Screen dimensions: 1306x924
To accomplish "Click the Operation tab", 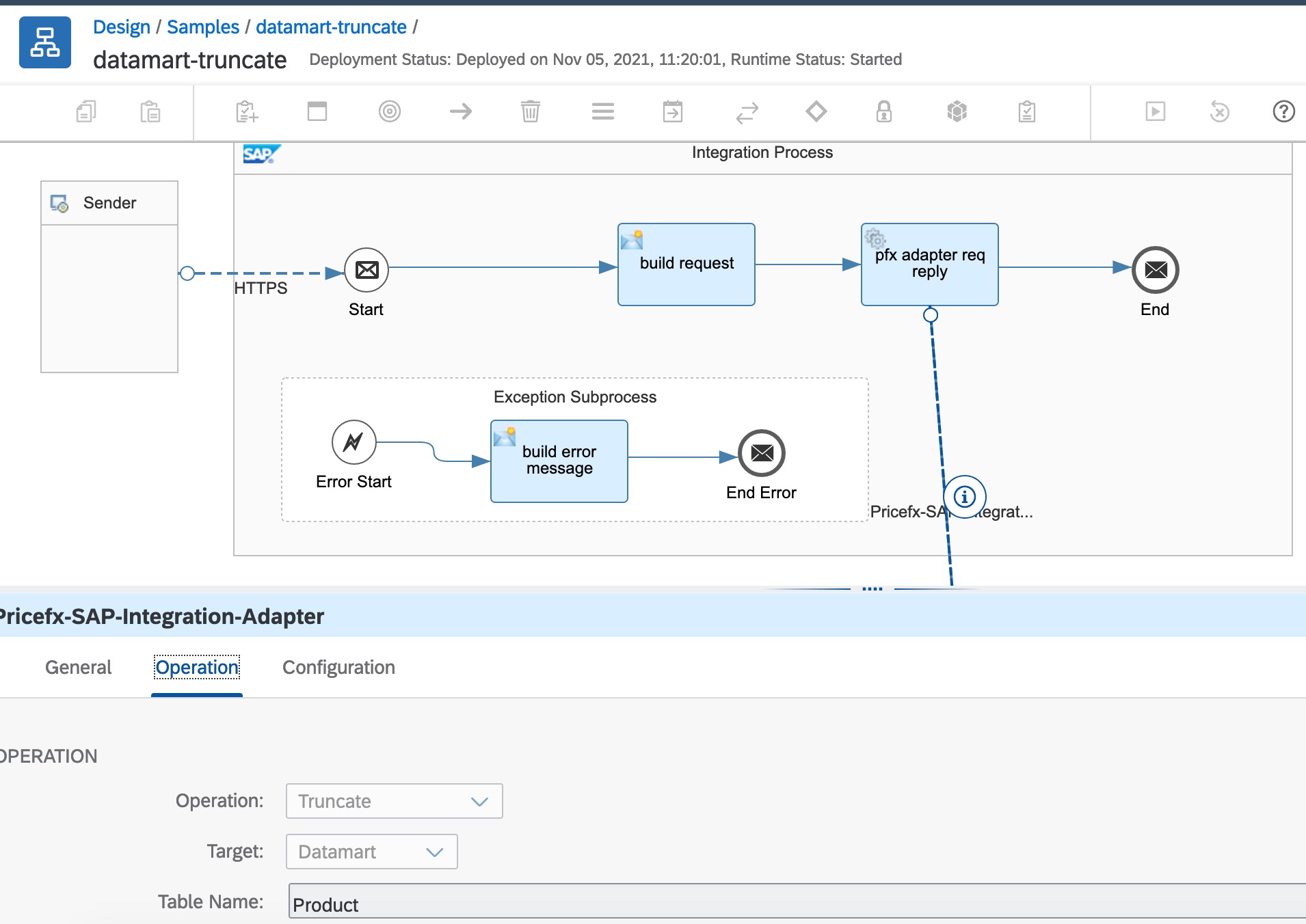I will [197, 667].
